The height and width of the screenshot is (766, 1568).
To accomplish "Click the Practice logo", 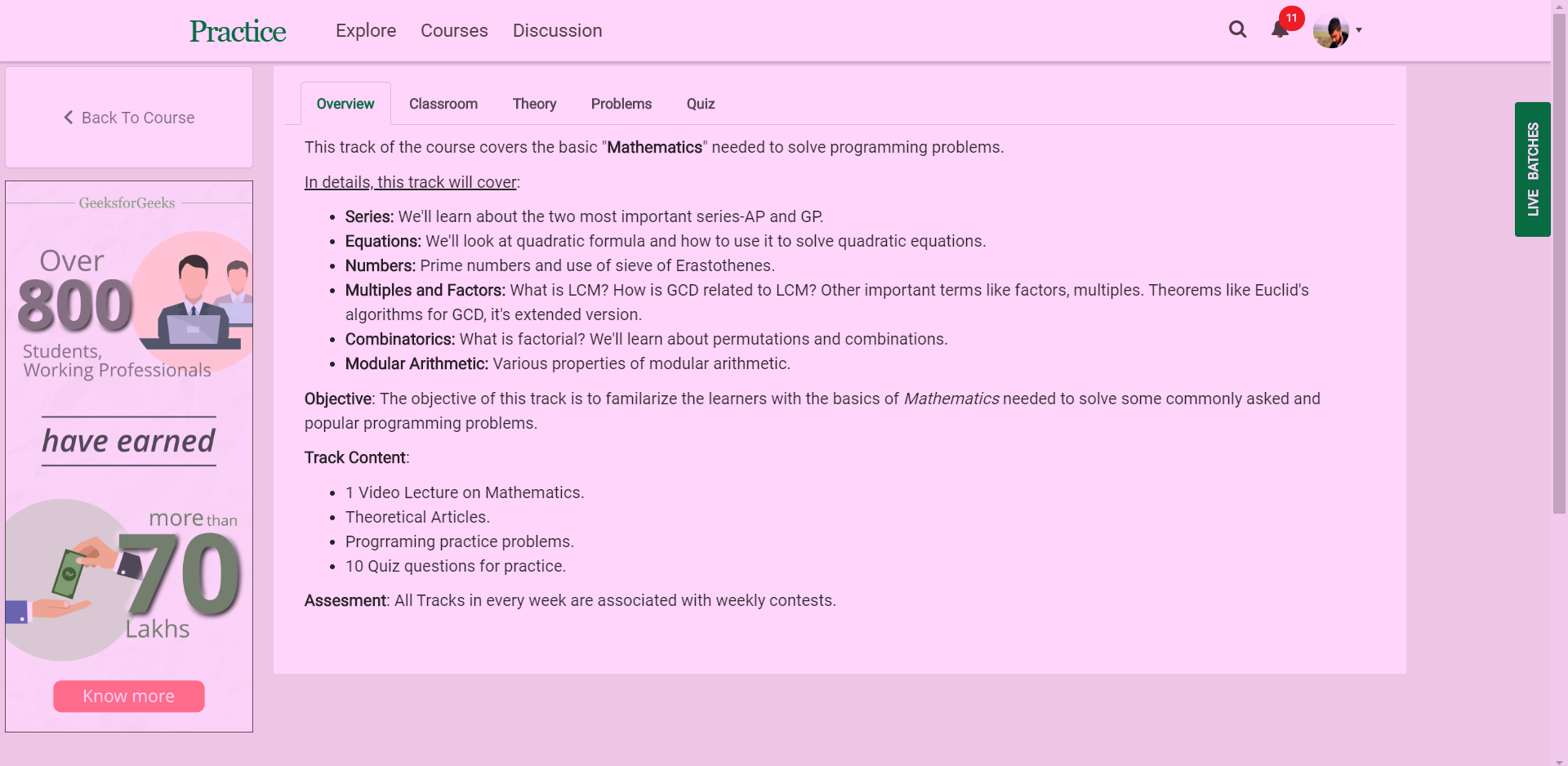I will click(238, 31).
